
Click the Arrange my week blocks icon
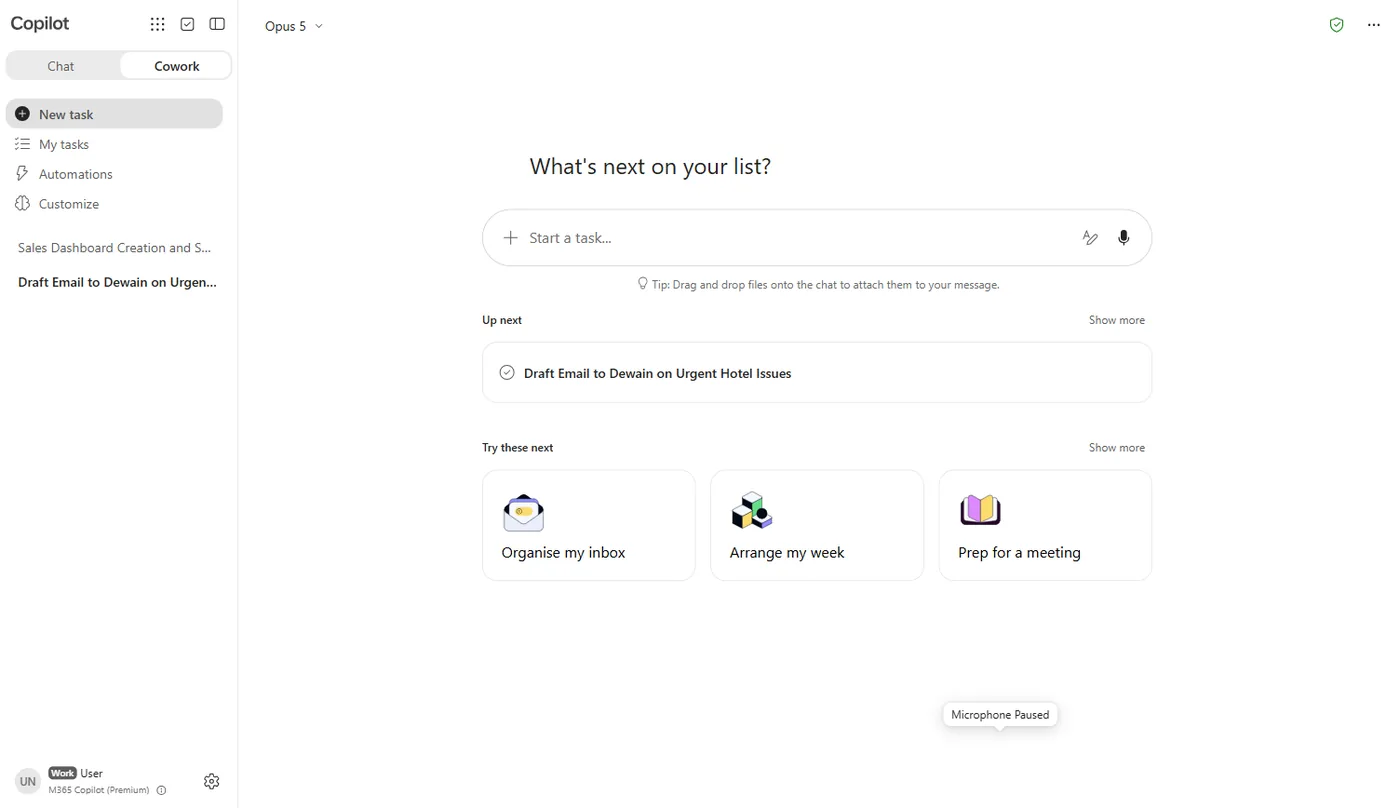click(751, 511)
